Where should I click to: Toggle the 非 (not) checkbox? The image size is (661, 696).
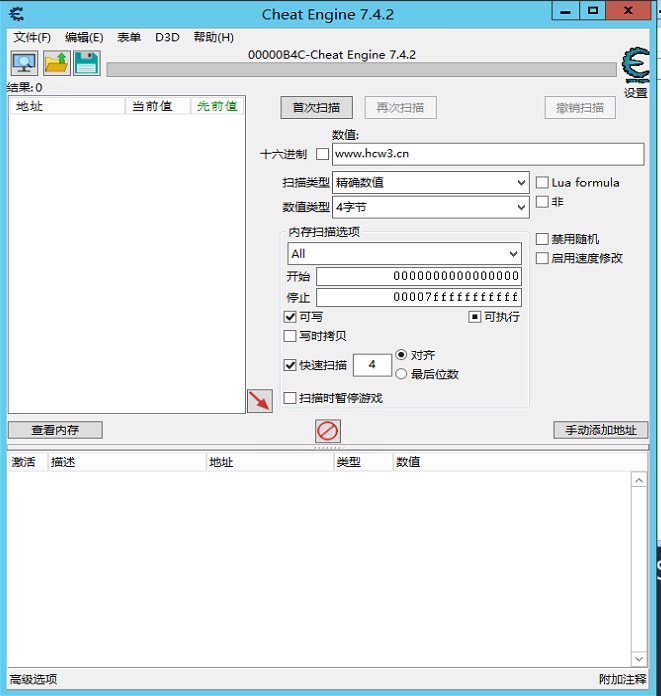tap(542, 202)
